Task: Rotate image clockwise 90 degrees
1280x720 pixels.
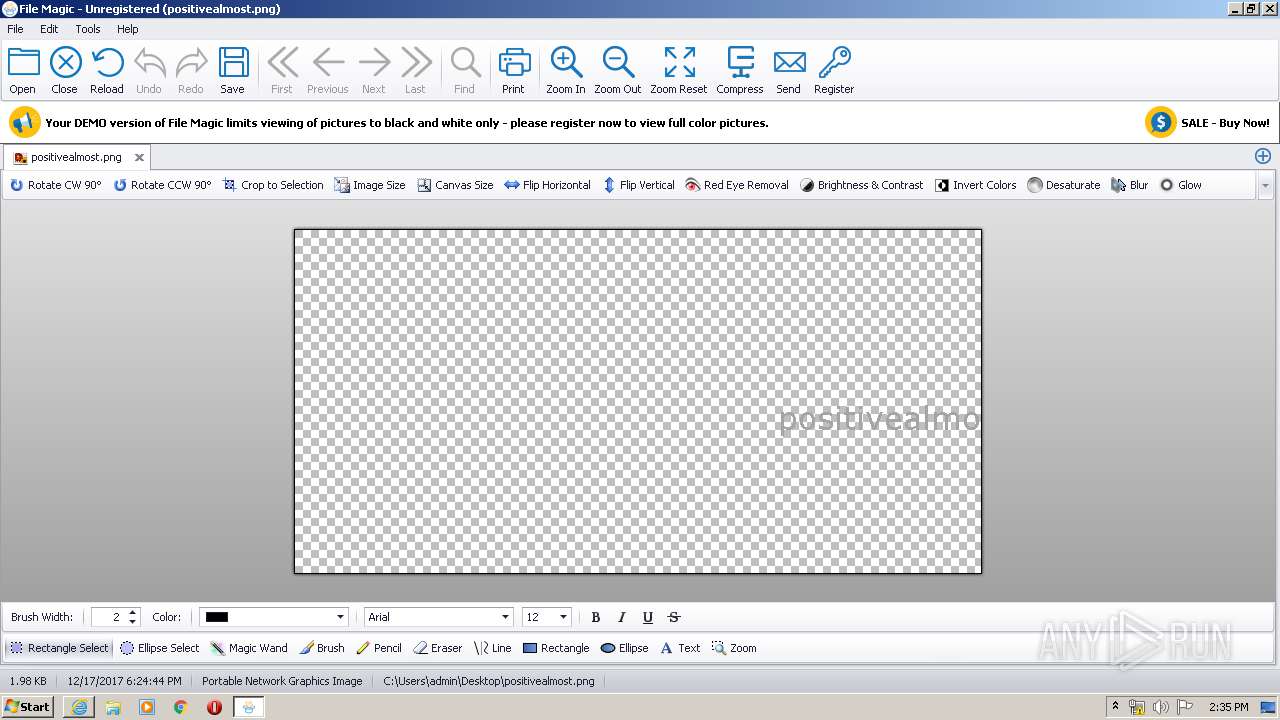Action: 56,185
